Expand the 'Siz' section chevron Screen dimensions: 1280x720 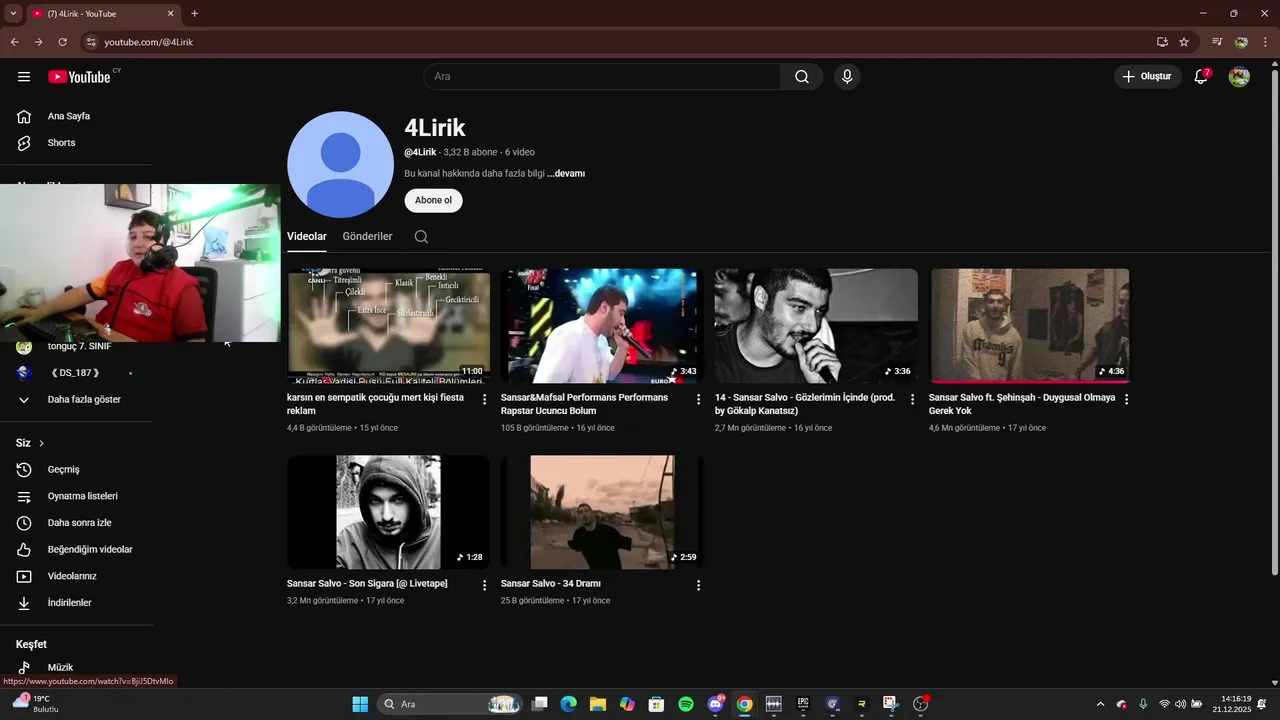coord(41,443)
